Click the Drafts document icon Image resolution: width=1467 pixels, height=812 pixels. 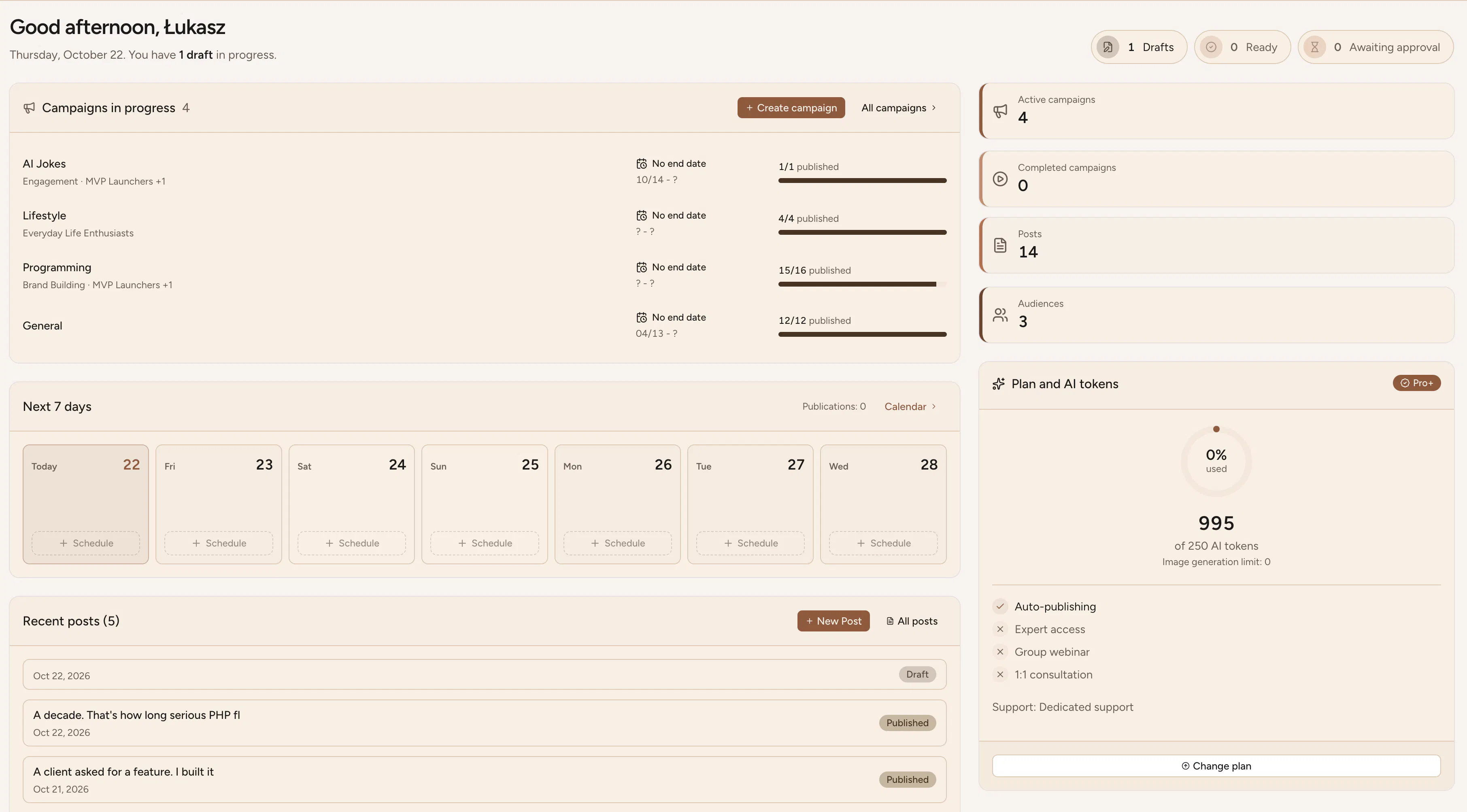tap(1108, 47)
